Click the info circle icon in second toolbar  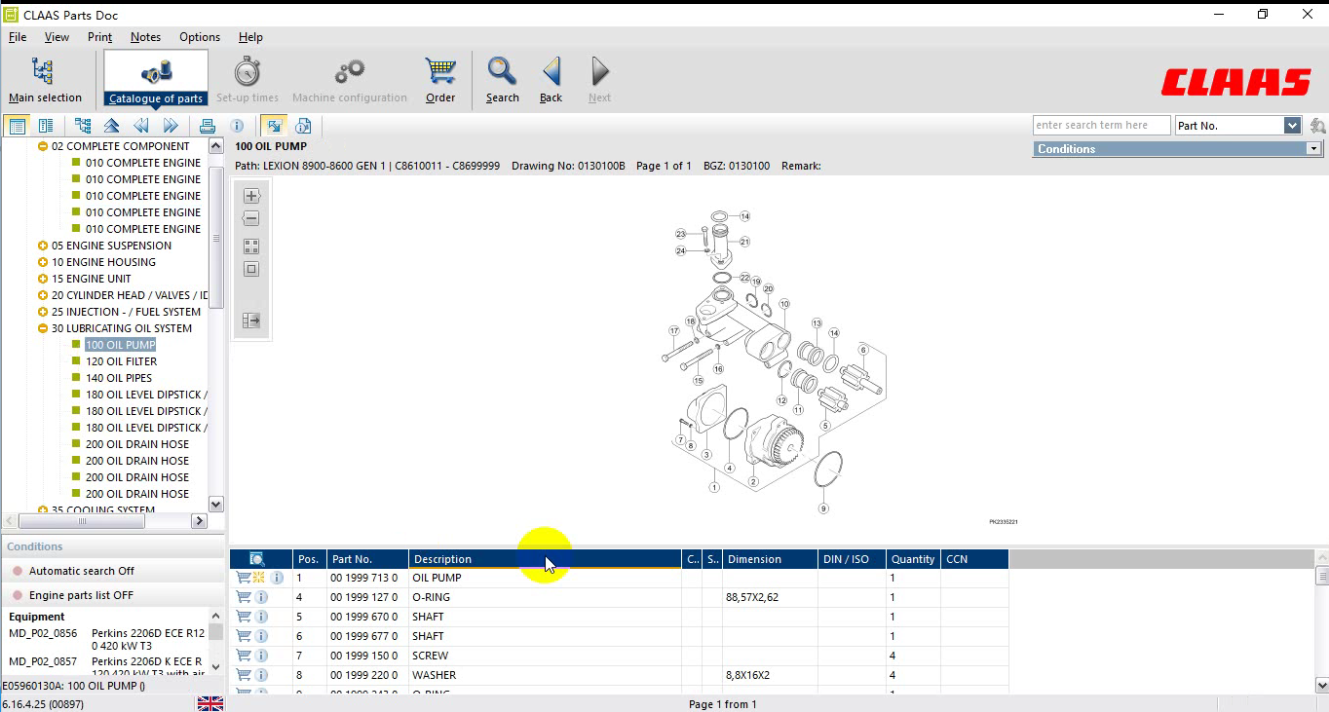click(x=237, y=126)
